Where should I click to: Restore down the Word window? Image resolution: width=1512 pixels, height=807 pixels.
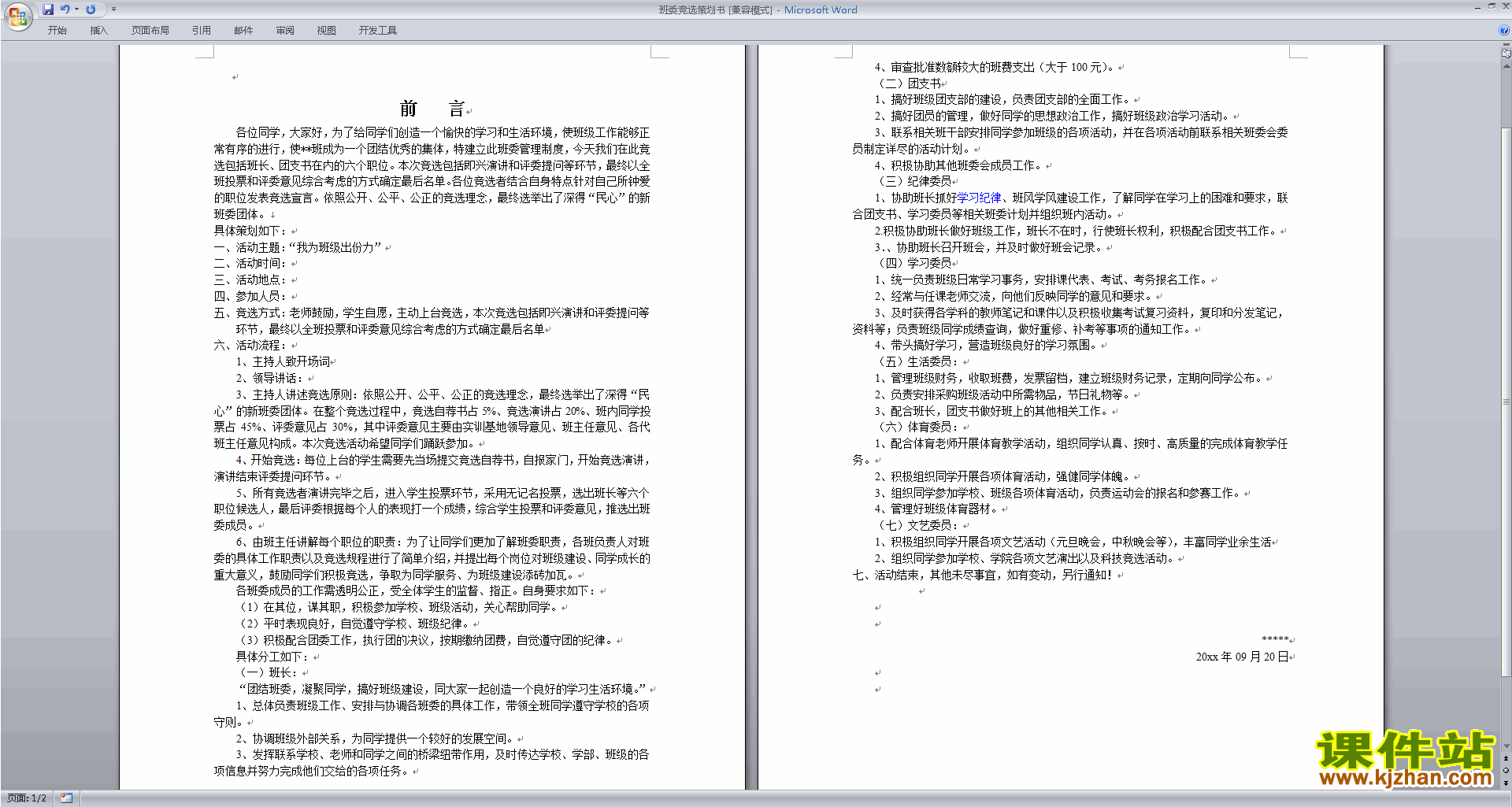click(1492, 7)
